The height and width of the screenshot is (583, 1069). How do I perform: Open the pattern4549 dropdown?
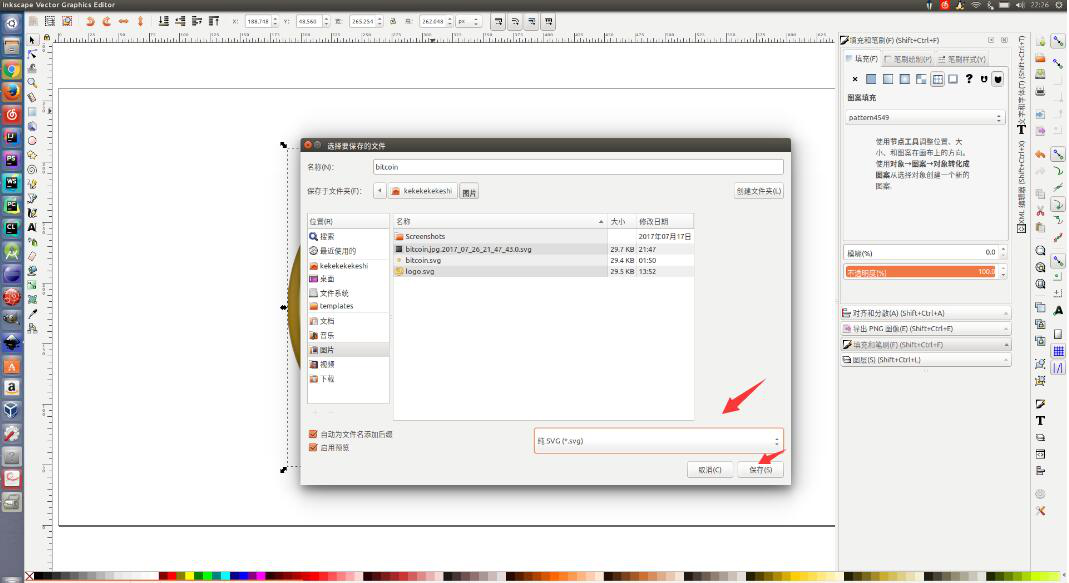(x=924, y=118)
